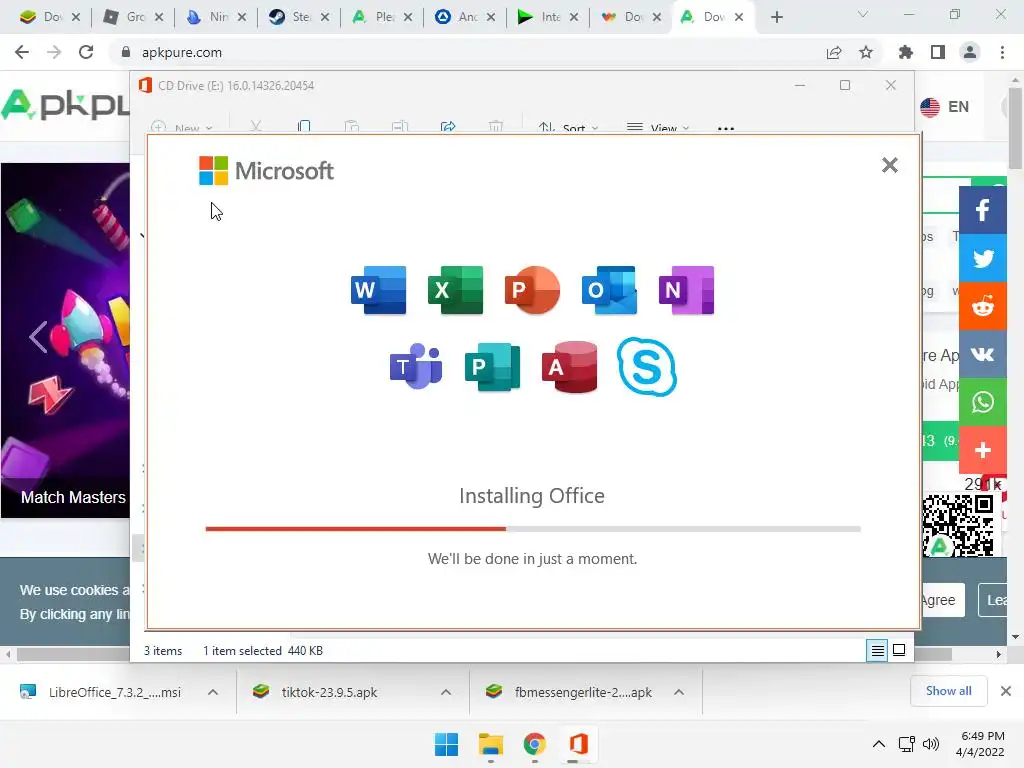Expand options for LibreOffice msi download
Viewport: 1024px width, 768px height.
click(x=213, y=692)
